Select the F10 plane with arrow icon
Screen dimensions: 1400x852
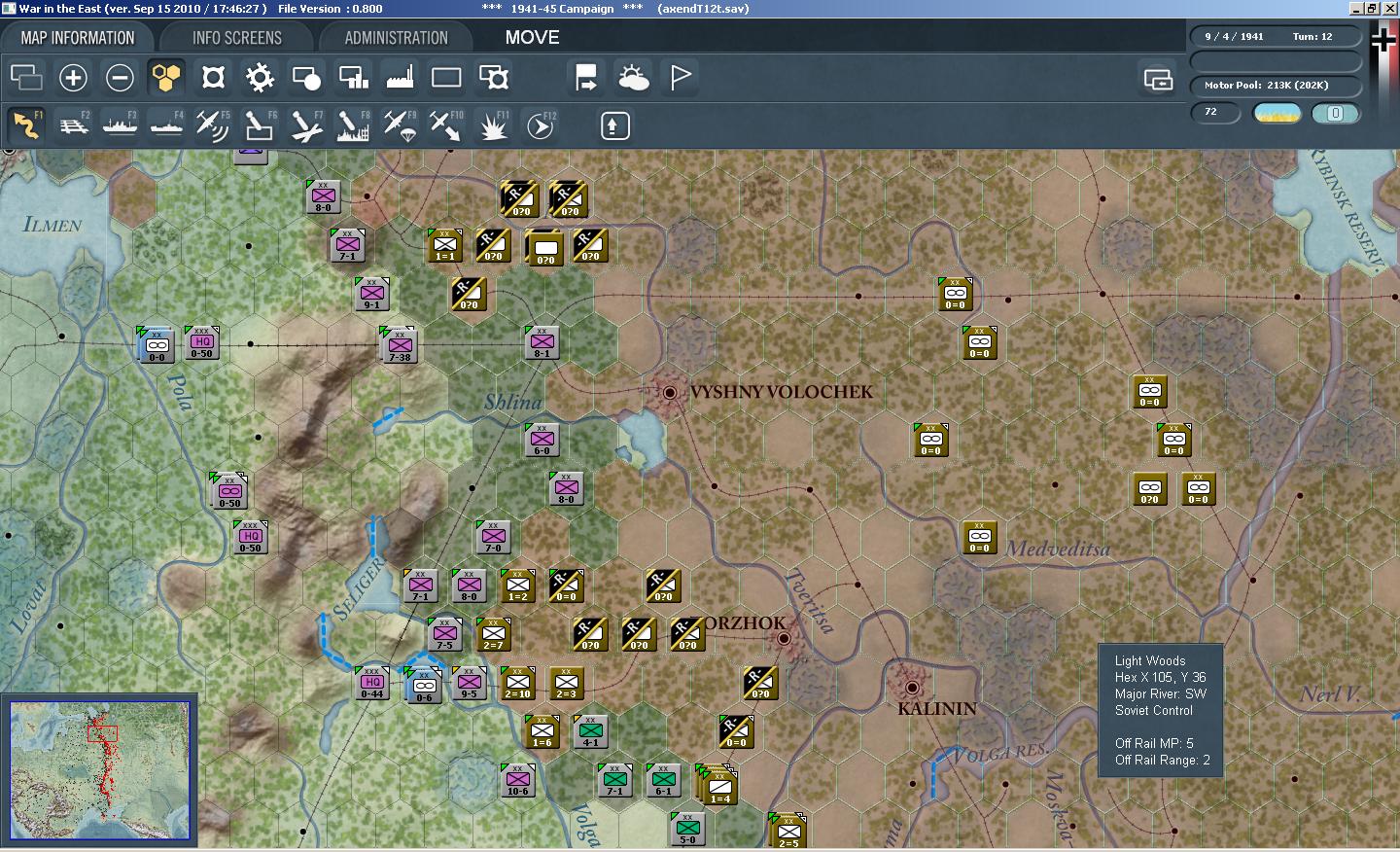446,125
